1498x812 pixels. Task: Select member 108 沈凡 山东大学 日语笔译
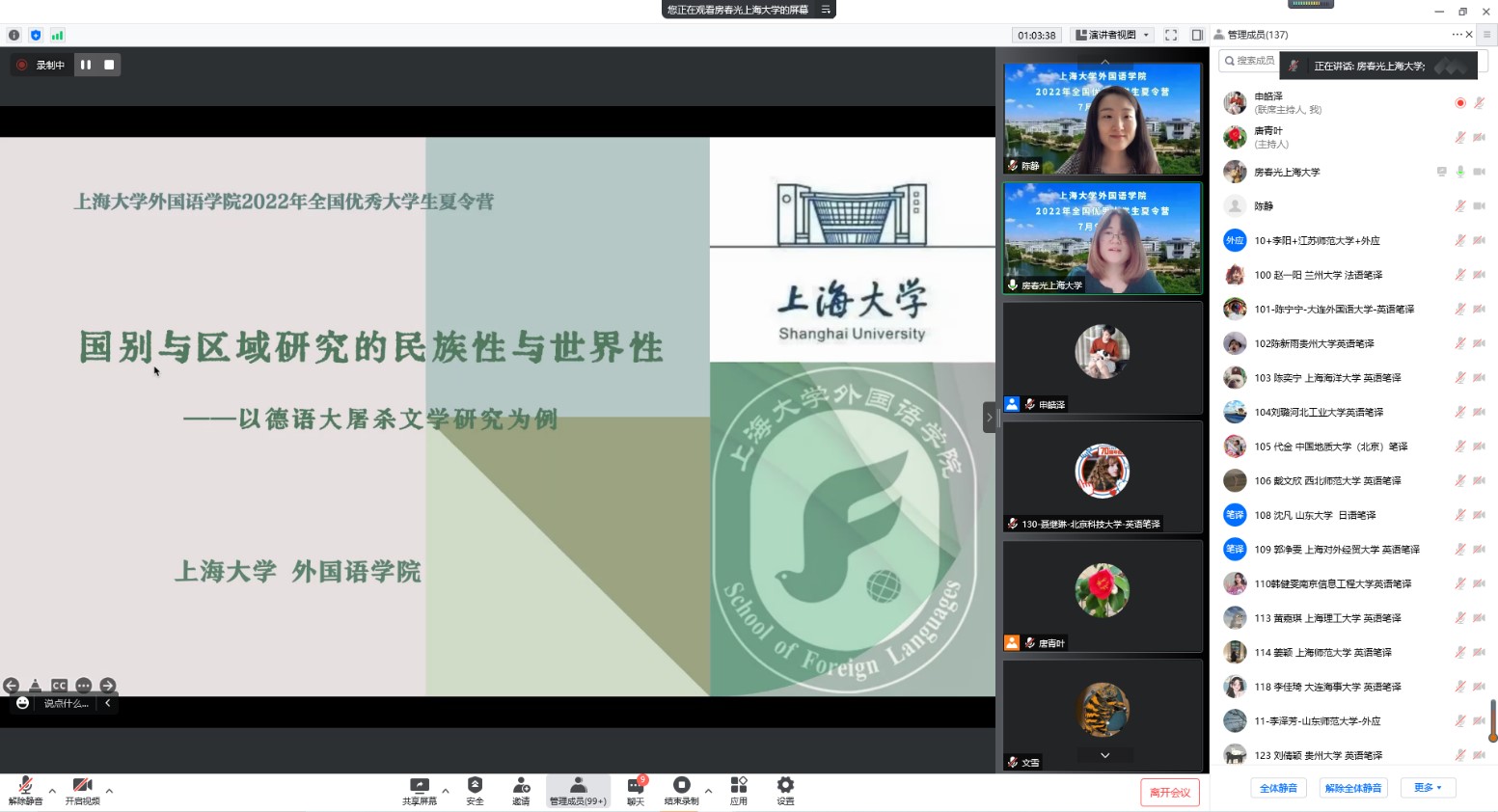1354,515
